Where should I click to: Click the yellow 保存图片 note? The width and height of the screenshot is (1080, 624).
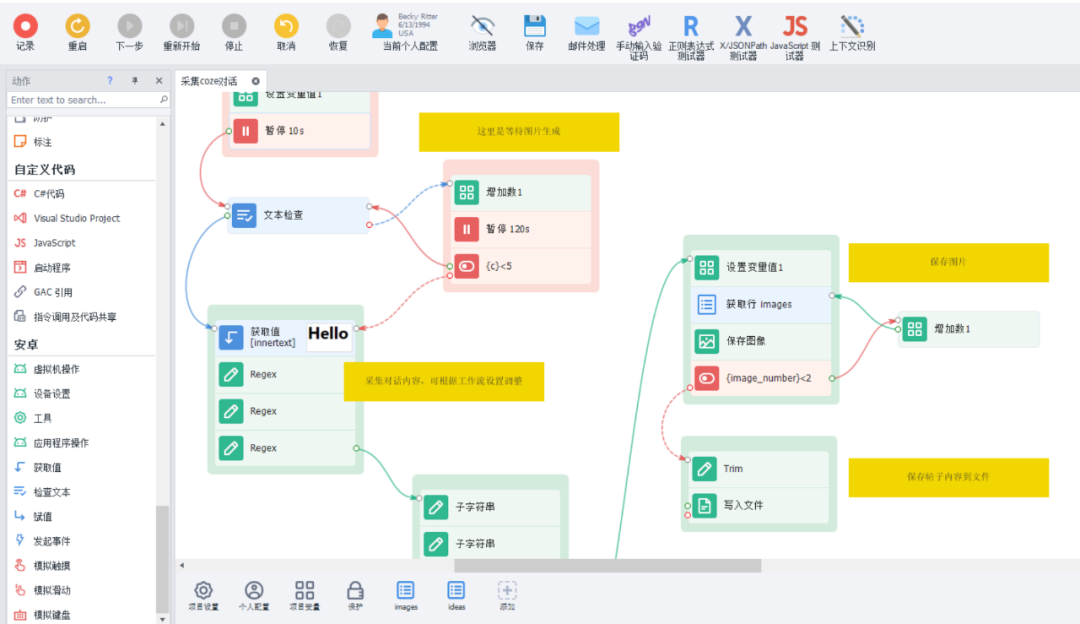[948, 262]
